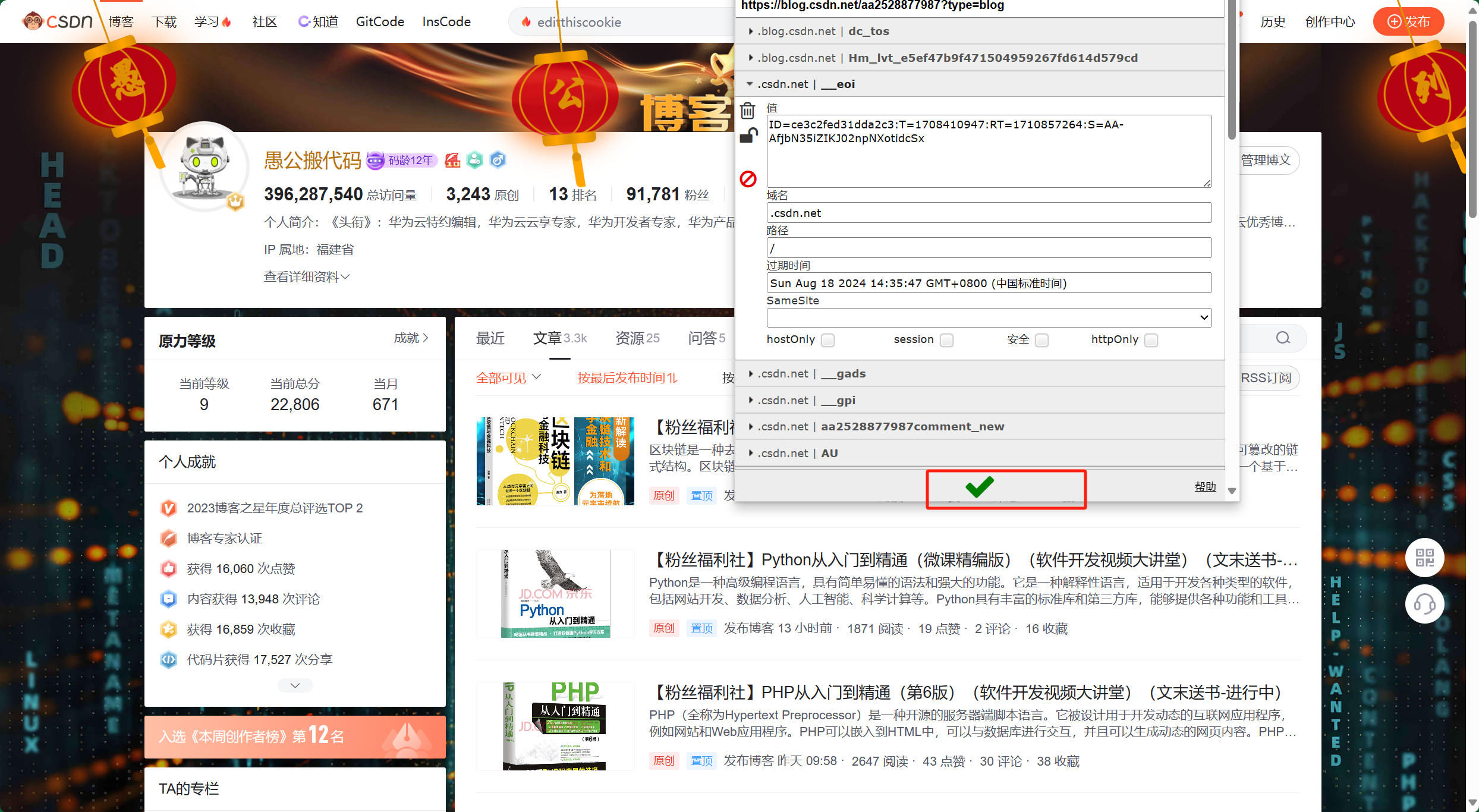
Task: Click the lock icon in cookie editor
Action: coord(748,136)
